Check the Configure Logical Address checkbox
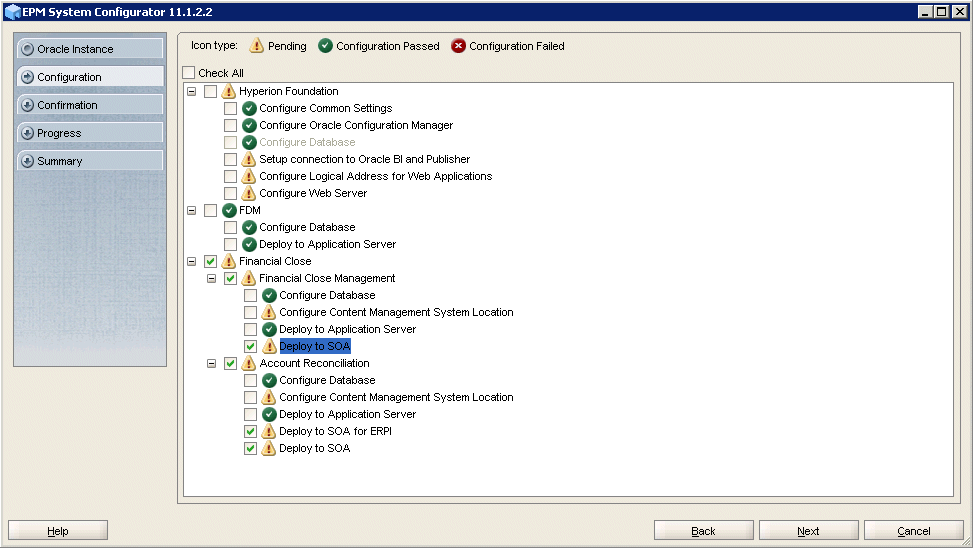The image size is (973, 548). pos(230,176)
